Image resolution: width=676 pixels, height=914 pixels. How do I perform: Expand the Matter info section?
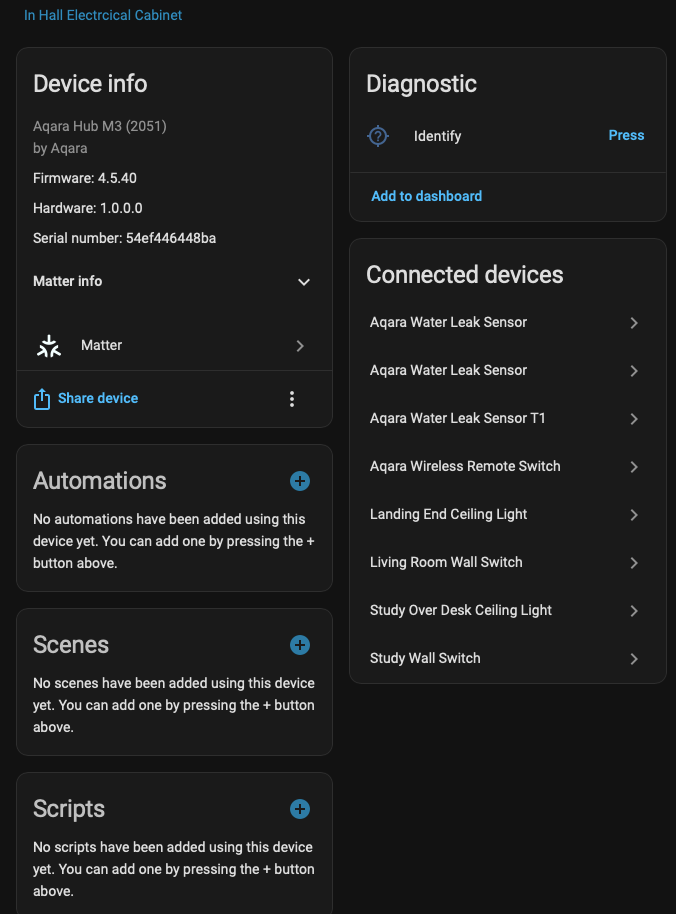(304, 282)
